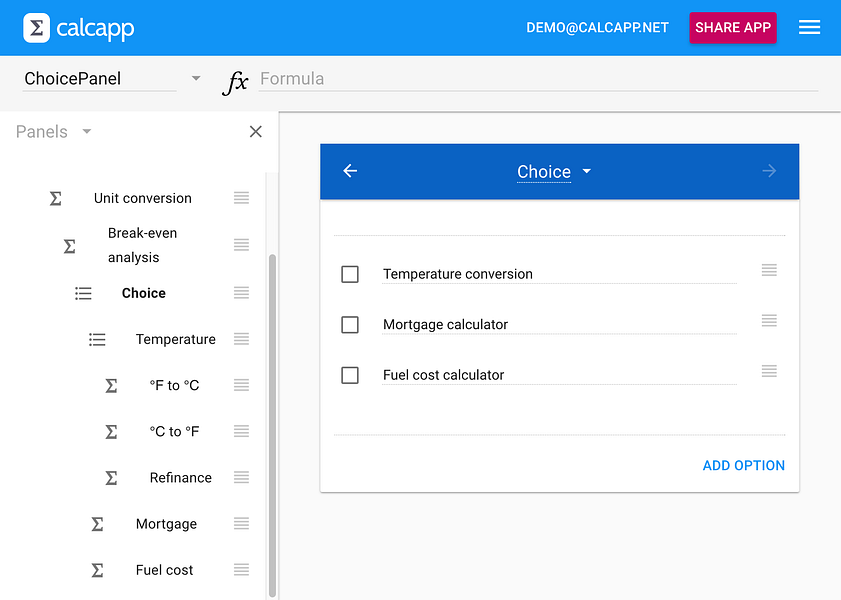Grab drag handle of Fuel cost calculator option
Image resolution: width=841 pixels, height=600 pixels.
(769, 371)
